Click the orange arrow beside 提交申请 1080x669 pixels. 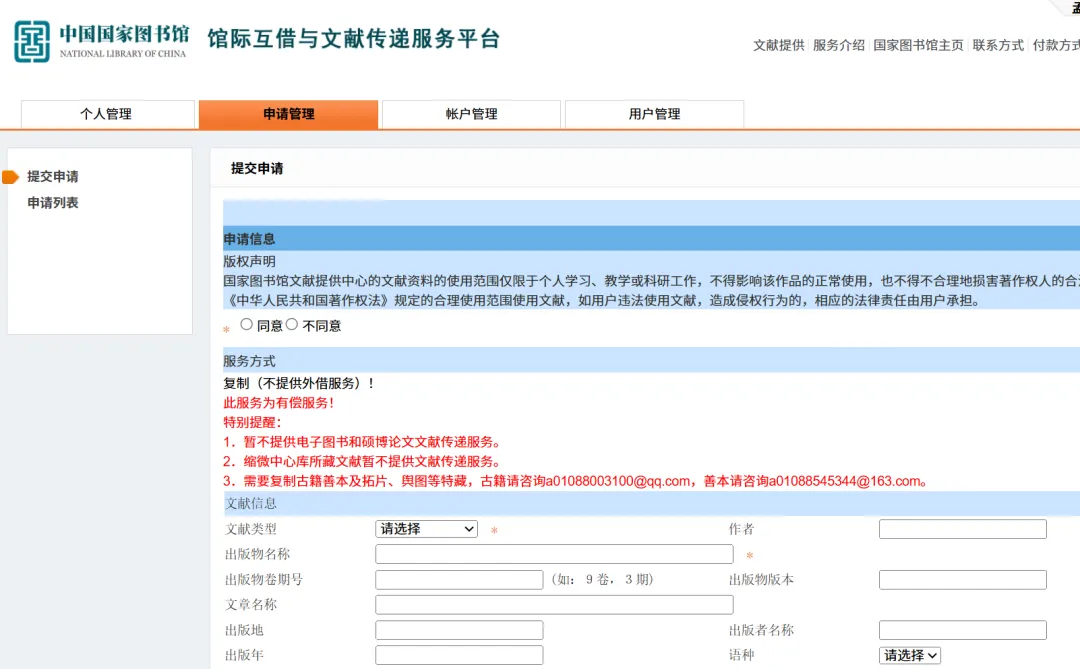(10, 177)
